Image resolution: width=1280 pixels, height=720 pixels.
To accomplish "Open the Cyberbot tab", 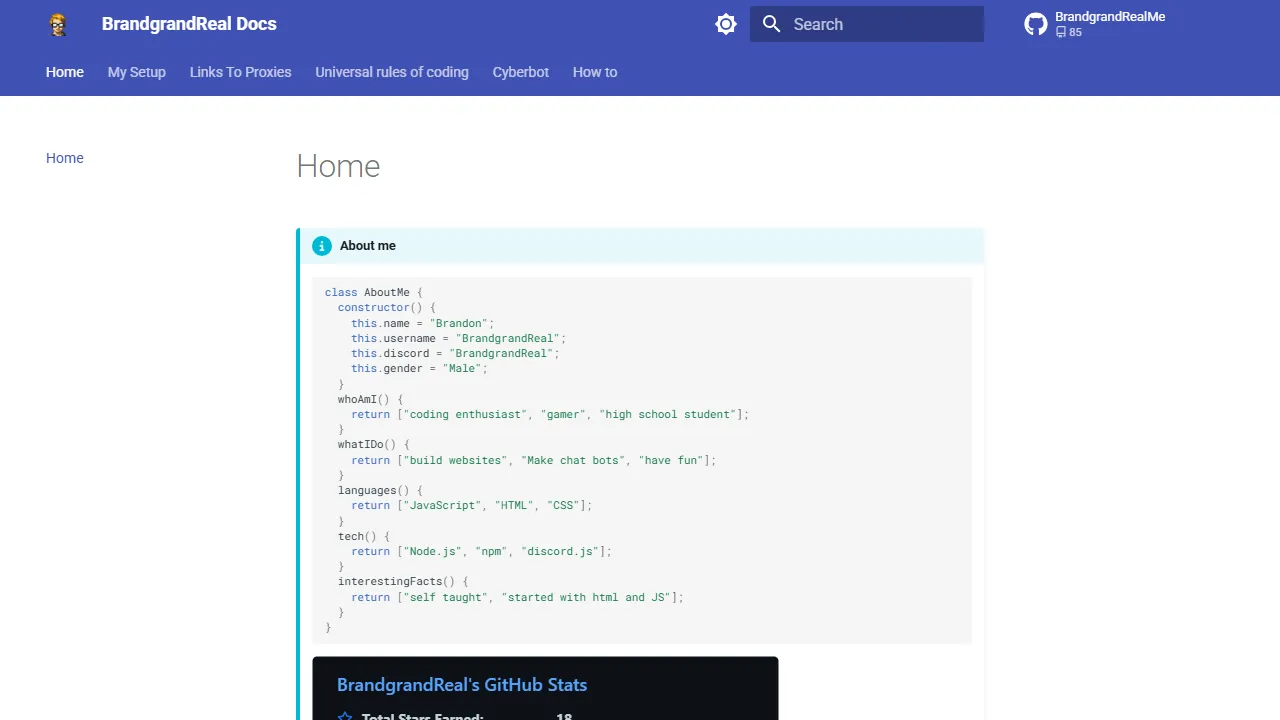I will pyautogui.click(x=520, y=72).
